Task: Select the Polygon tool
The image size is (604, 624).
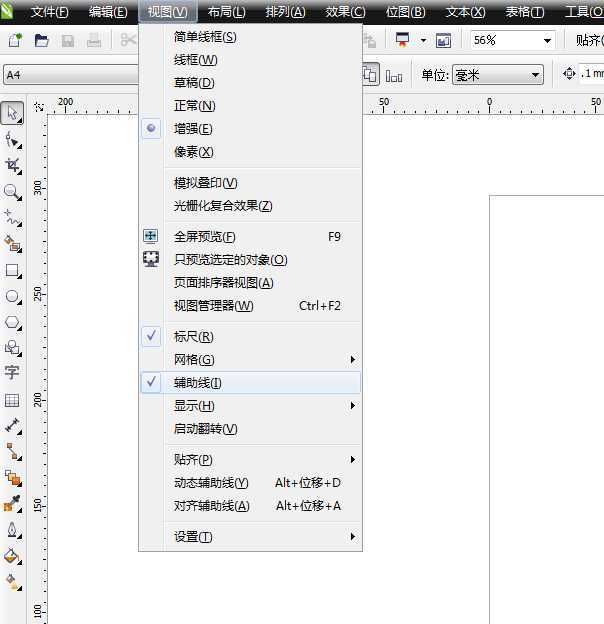Action: click(12, 322)
